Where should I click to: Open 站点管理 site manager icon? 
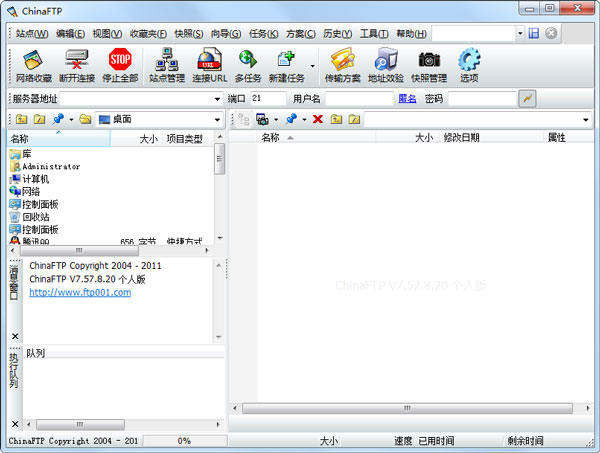click(167, 65)
